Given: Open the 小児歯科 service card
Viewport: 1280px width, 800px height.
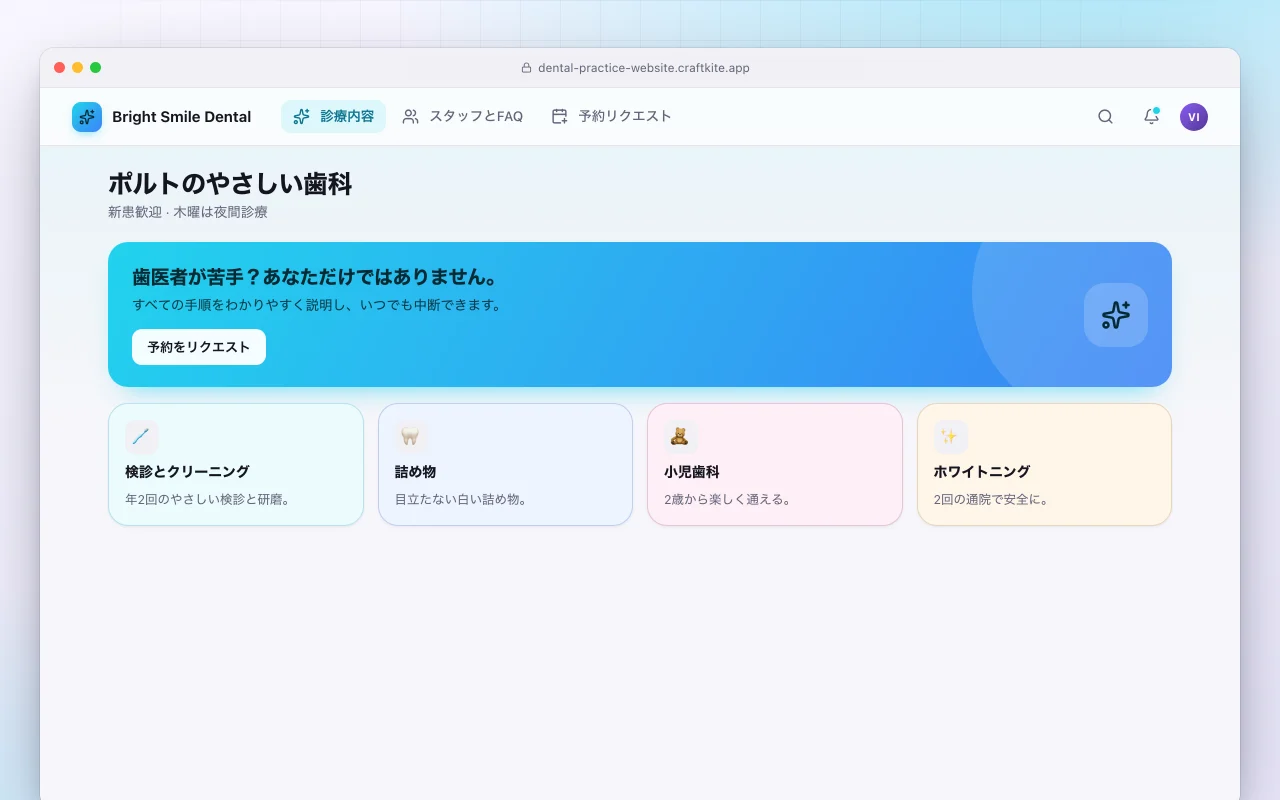Looking at the screenshot, I should [775, 464].
